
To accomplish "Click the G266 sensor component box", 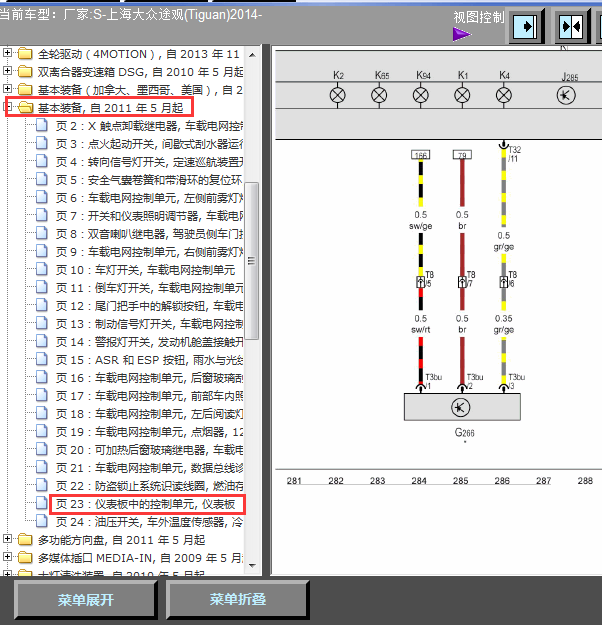I will [462, 407].
